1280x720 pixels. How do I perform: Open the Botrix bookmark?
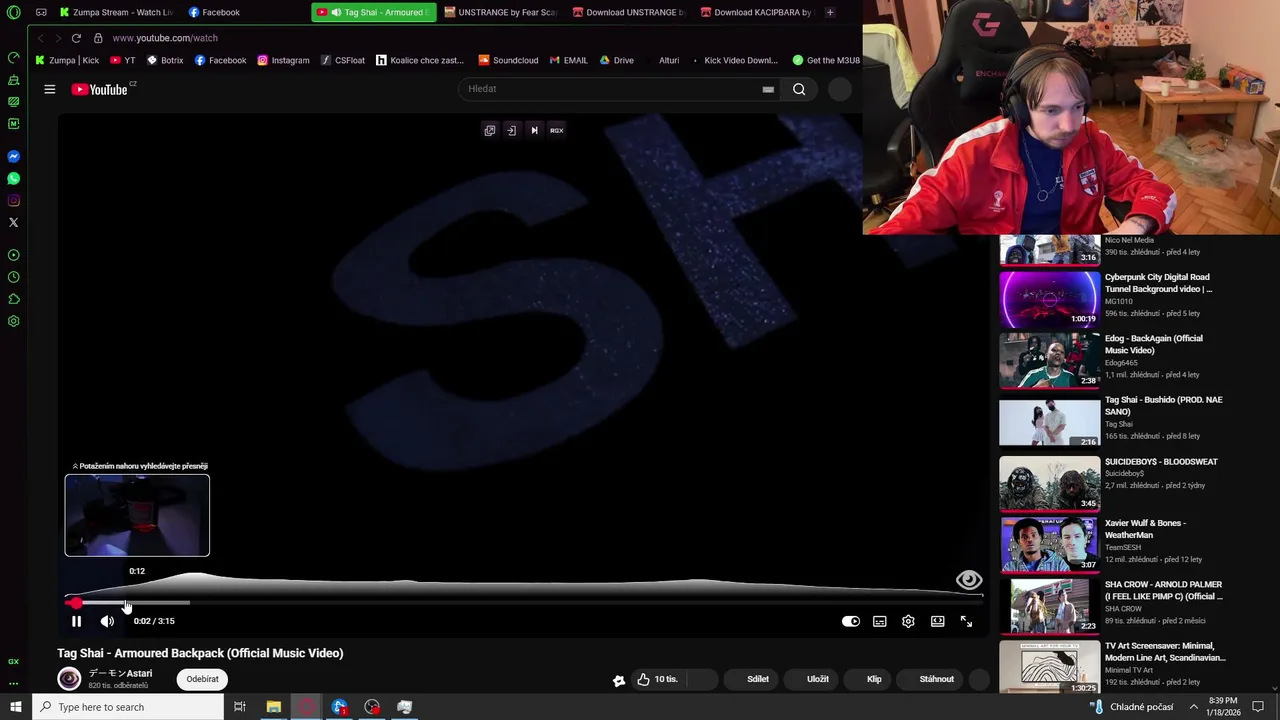165,60
